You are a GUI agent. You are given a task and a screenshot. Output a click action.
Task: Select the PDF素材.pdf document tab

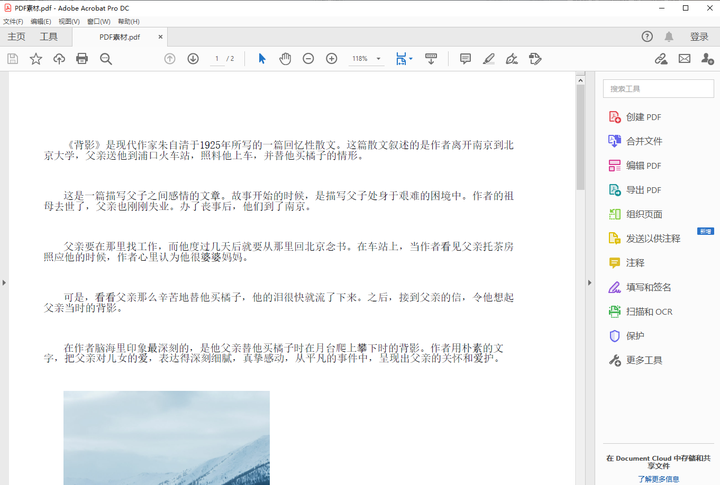(120, 37)
